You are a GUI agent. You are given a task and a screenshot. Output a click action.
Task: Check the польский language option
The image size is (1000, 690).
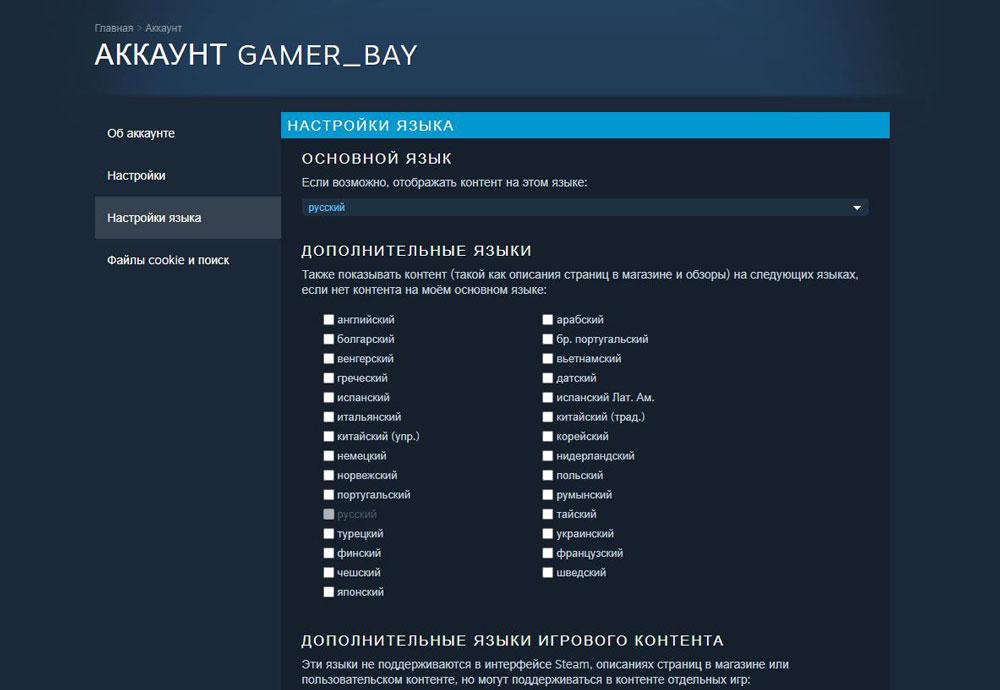tap(548, 476)
